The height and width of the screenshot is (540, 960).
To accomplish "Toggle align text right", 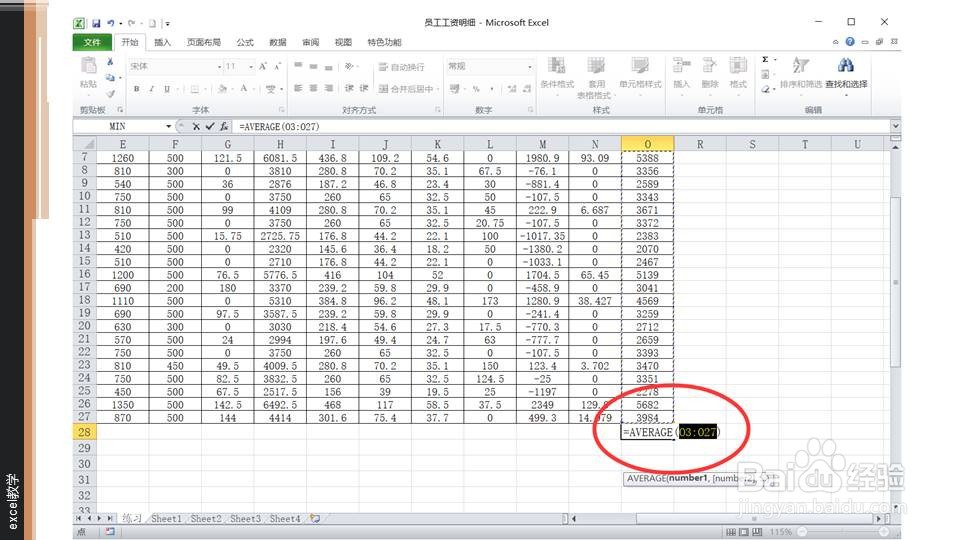I will tap(328, 89).
